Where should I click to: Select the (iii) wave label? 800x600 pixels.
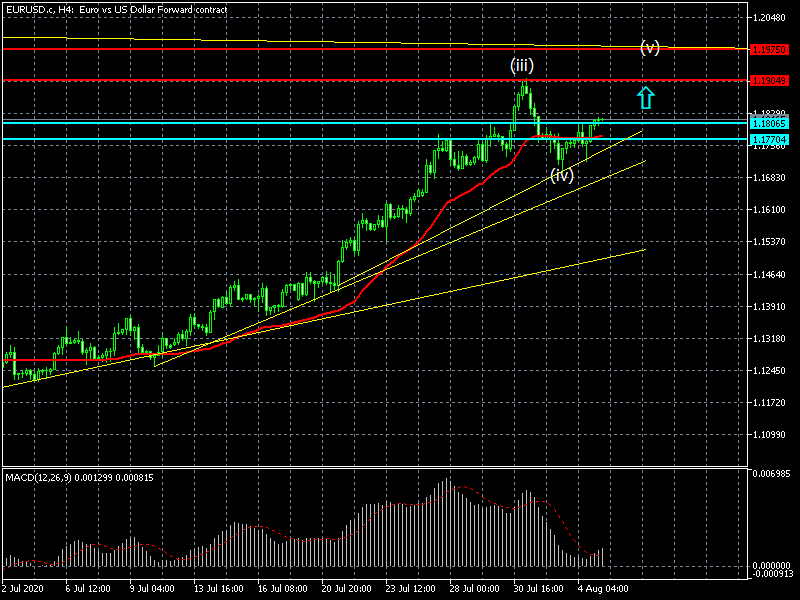click(522, 66)
